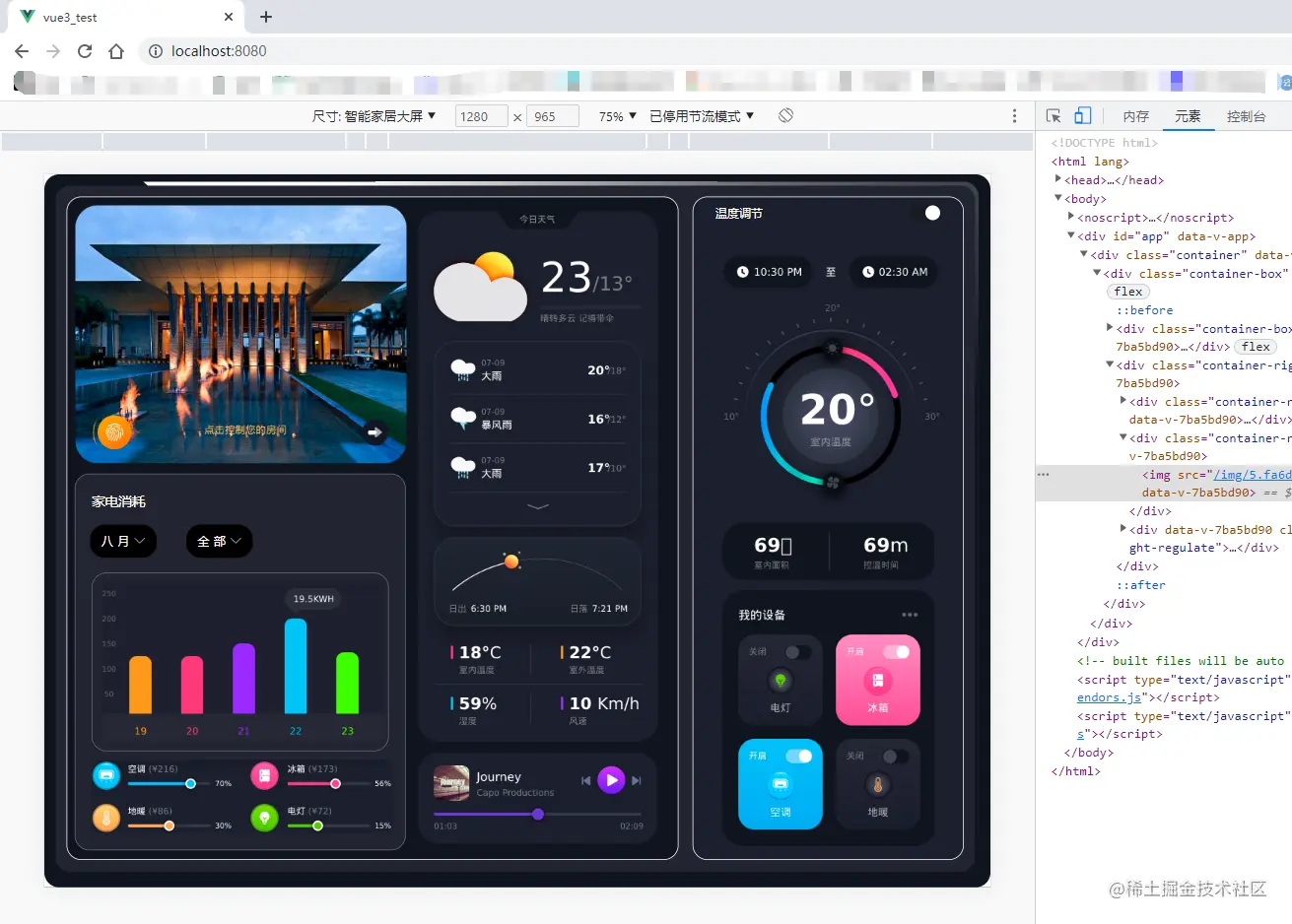Open the endors.js script link
The height and width of the screenshot is (924, 1292).
tap(1110, 697)
